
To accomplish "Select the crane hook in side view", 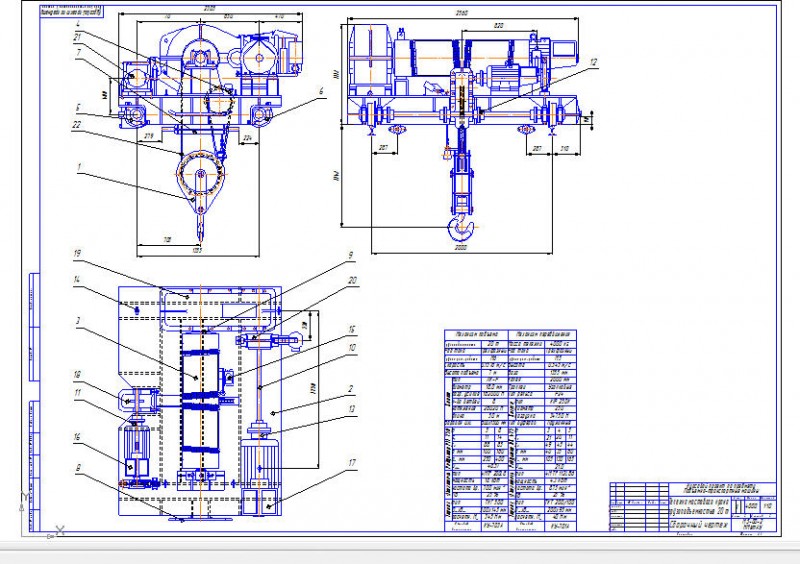I will coord(461,227).
